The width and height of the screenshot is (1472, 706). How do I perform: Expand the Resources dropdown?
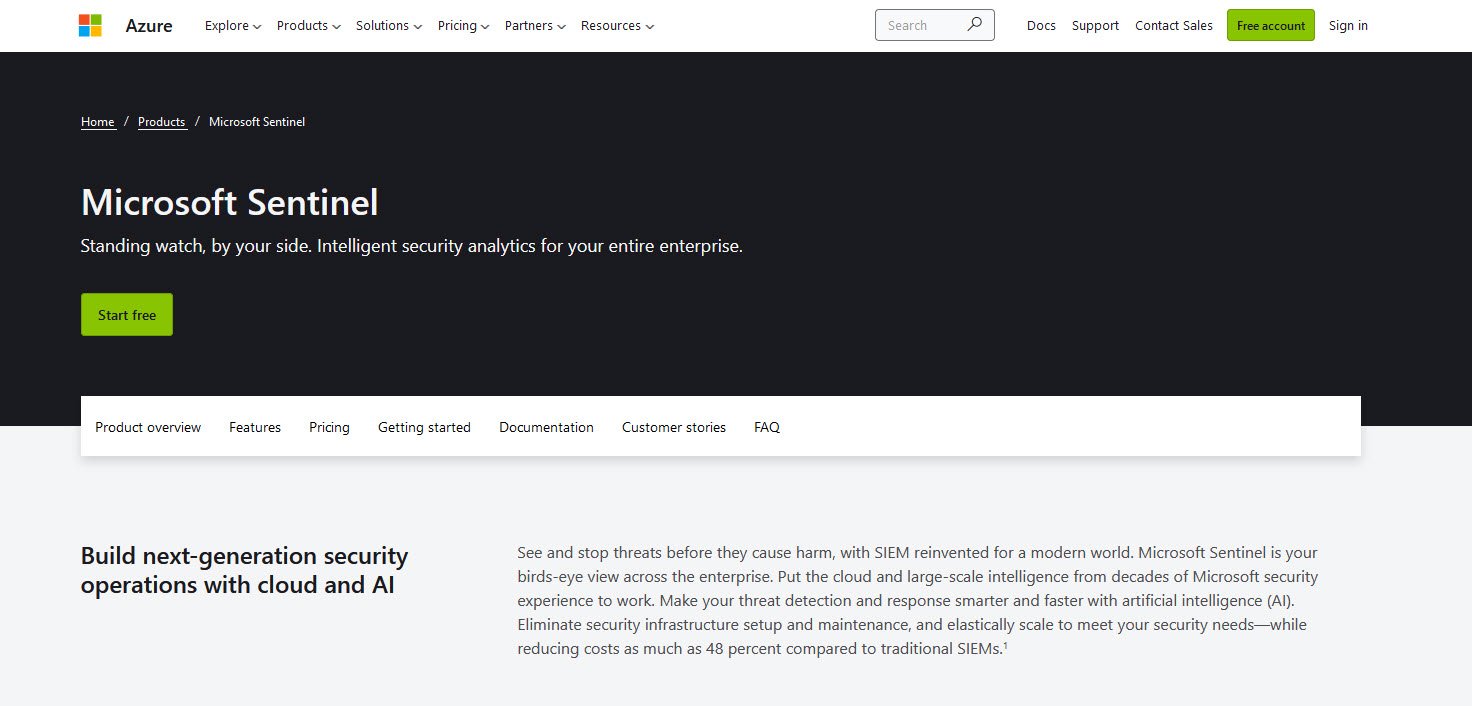click(617, 26)
